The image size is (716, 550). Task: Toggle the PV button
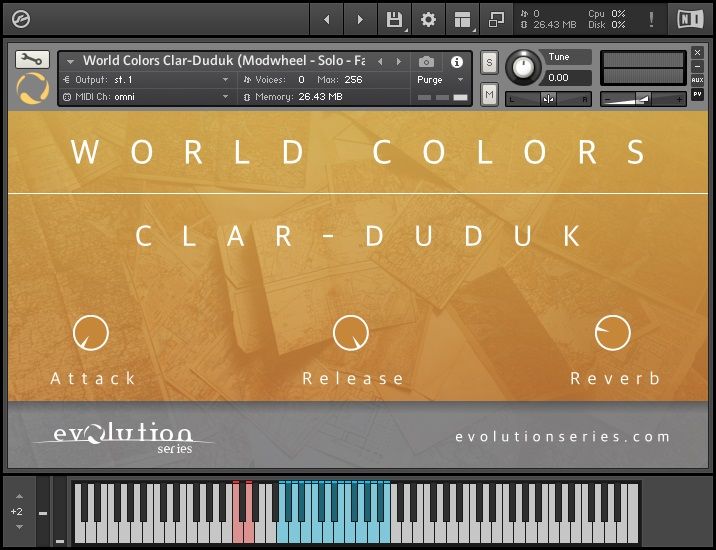697,94
